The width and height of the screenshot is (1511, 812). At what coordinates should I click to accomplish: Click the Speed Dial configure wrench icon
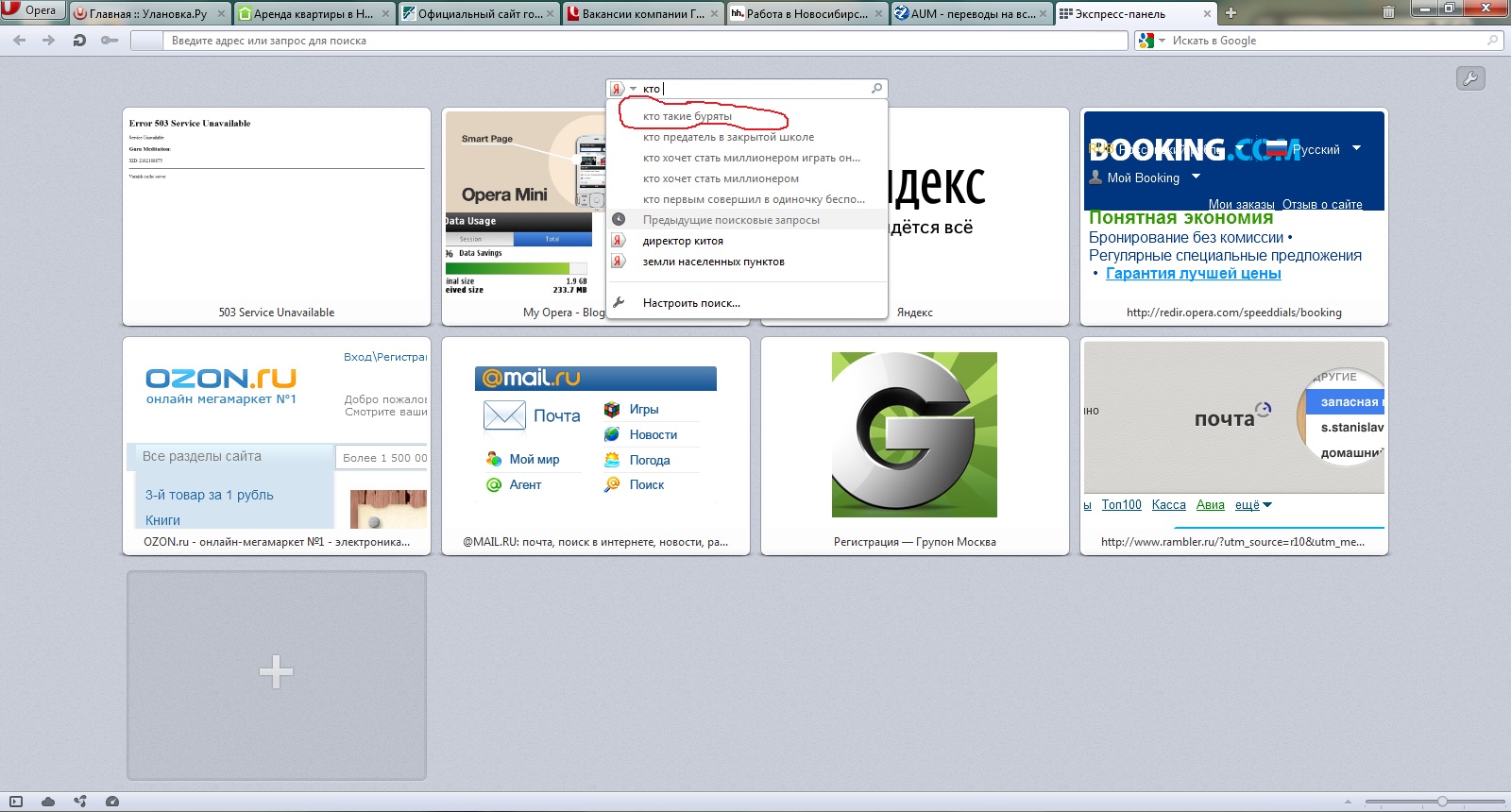1470,78
